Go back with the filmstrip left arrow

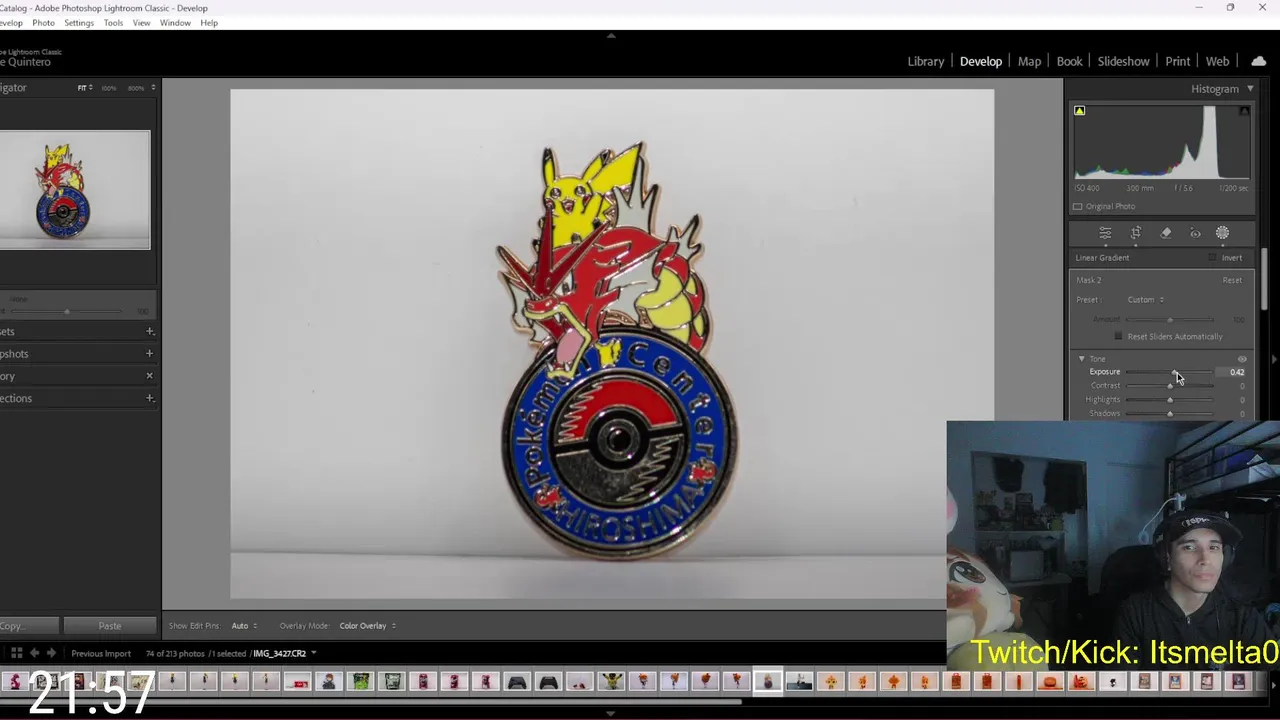coord(34,653)
